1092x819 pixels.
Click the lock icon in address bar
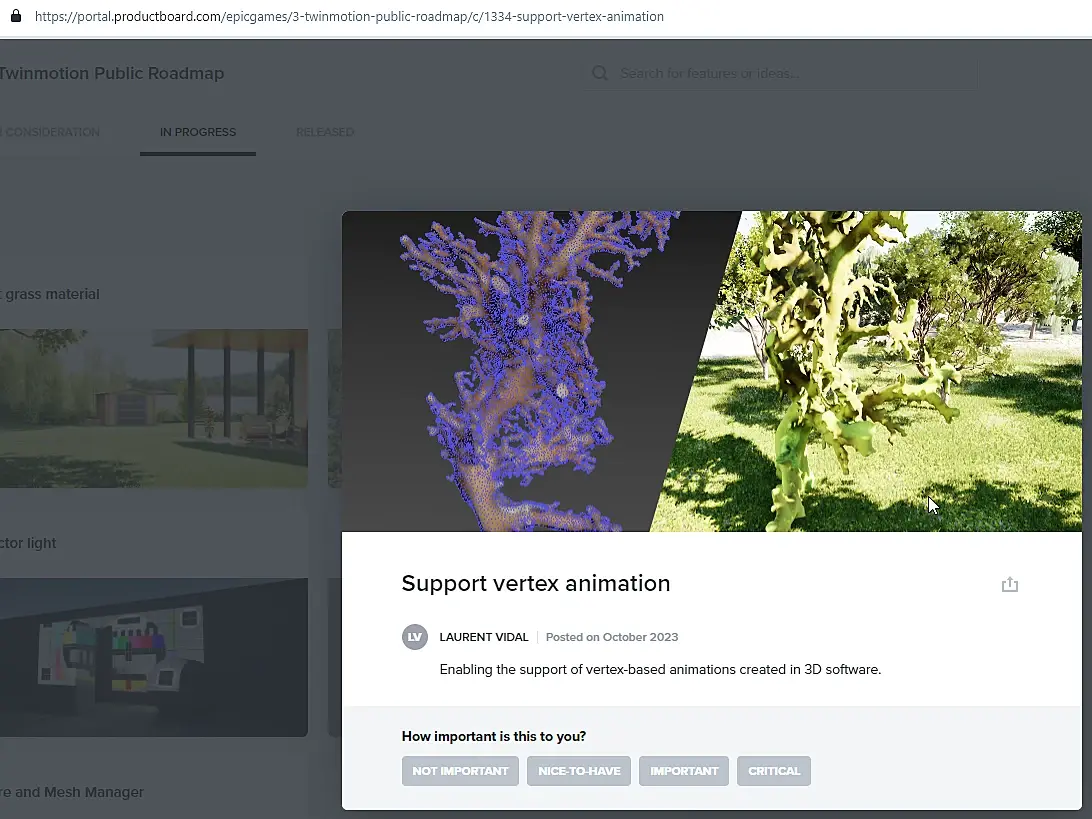16,15
